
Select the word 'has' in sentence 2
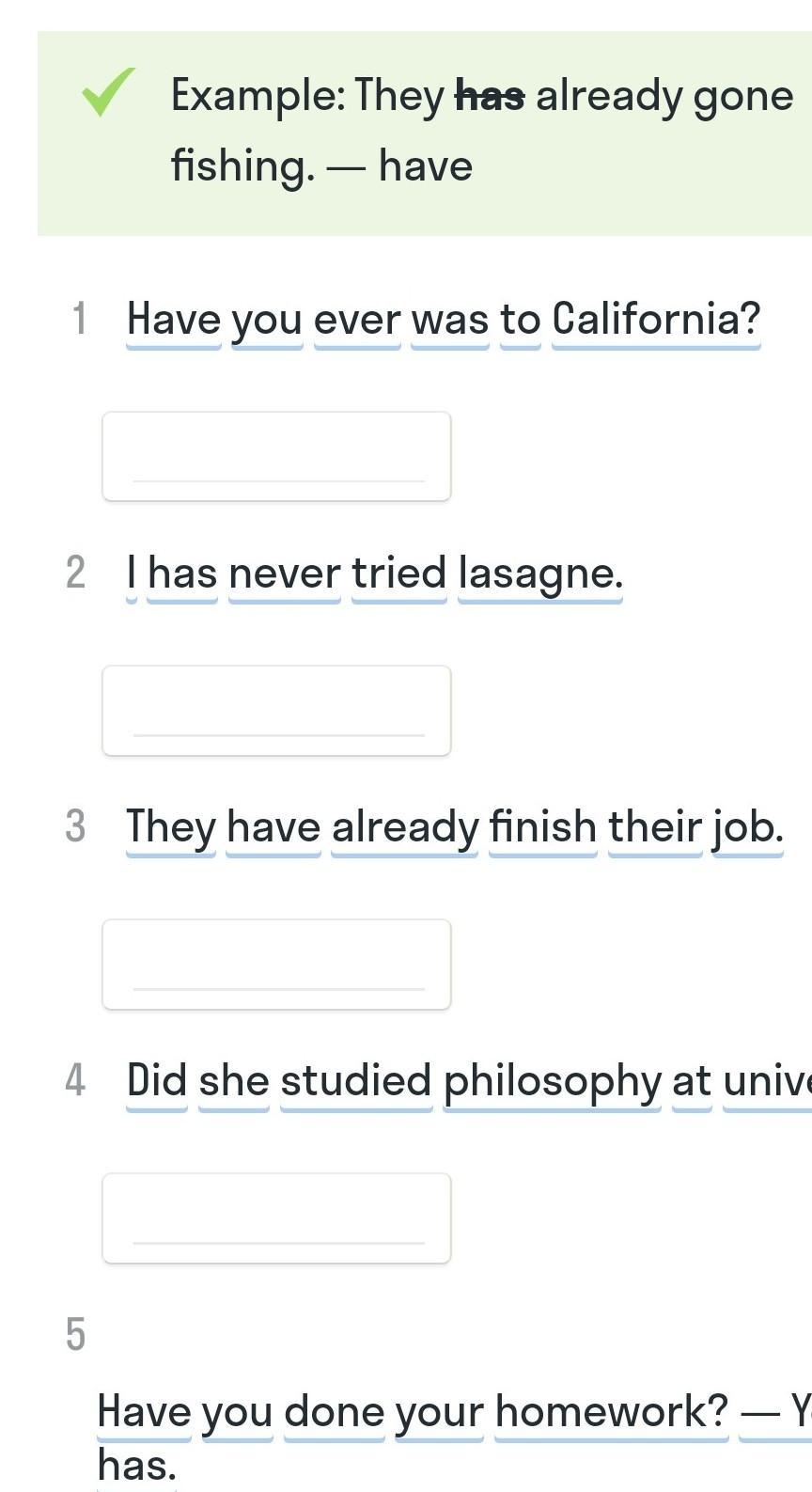[182, 573]
